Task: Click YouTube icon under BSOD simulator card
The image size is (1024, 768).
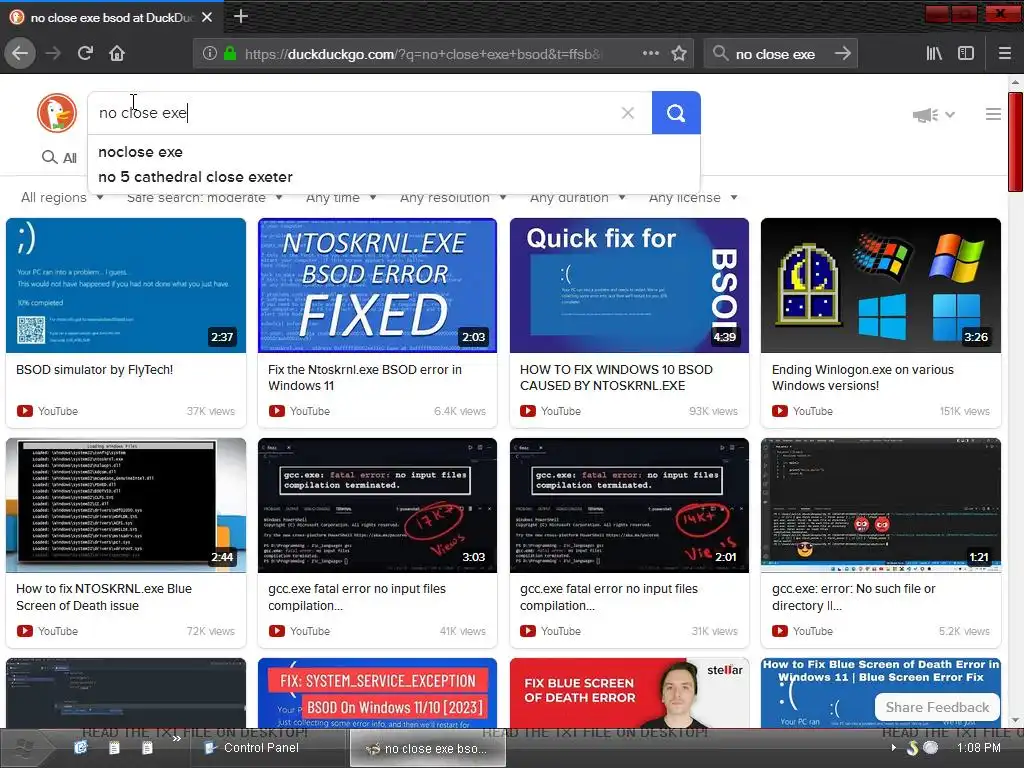Action: click(x=25, y=411)
